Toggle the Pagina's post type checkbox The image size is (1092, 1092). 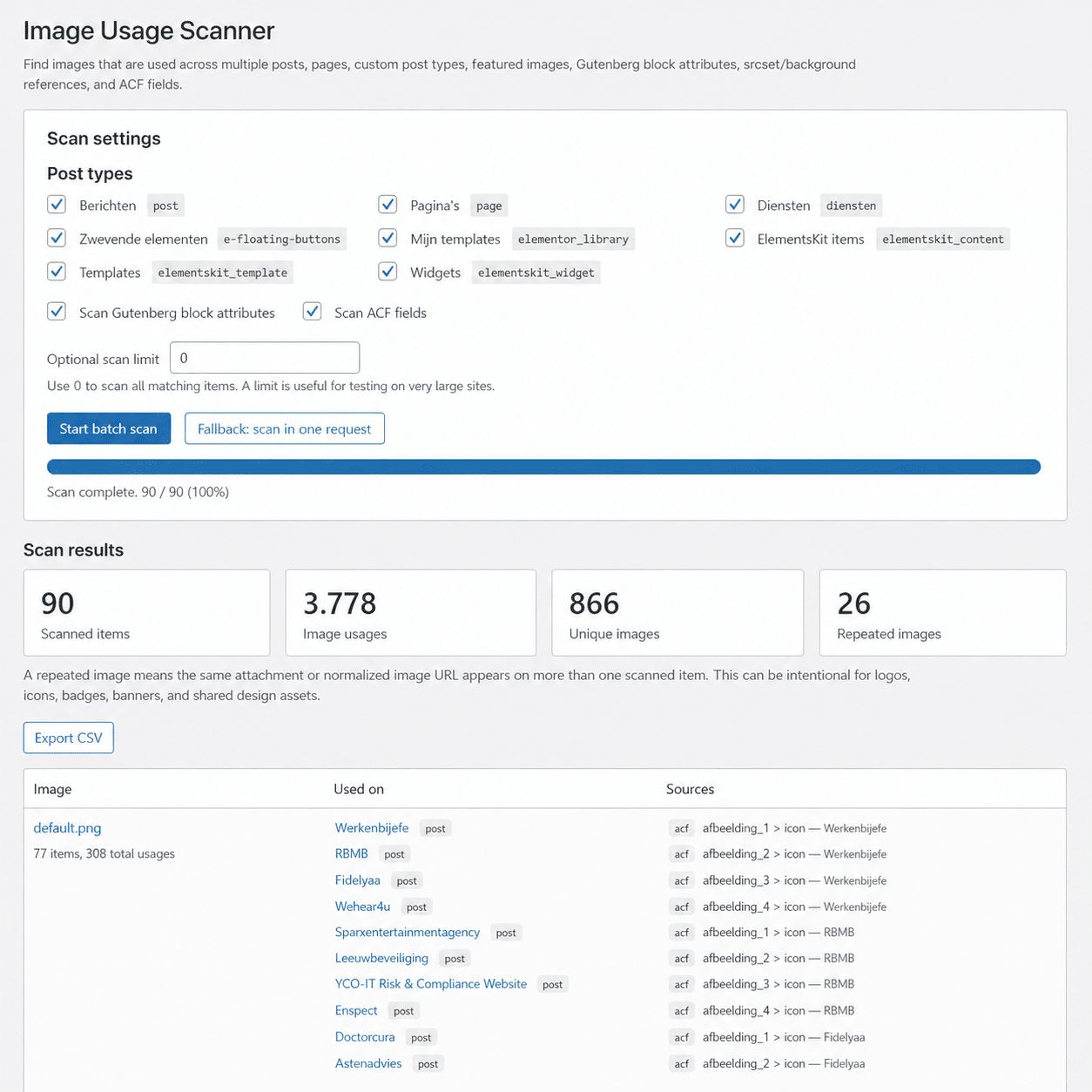pos(388,205)
